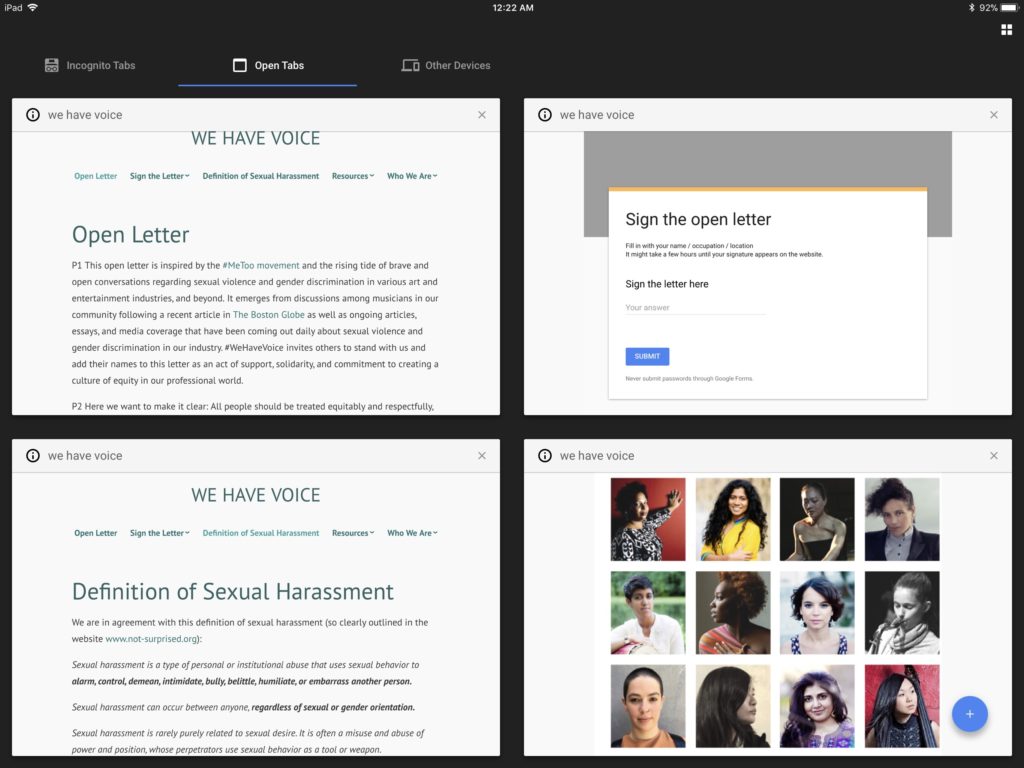This screenshot has width=1024, height=768.
Task: Select photo of woman with afro in profile
Action: pyautogui.click(x=733, y=613)
